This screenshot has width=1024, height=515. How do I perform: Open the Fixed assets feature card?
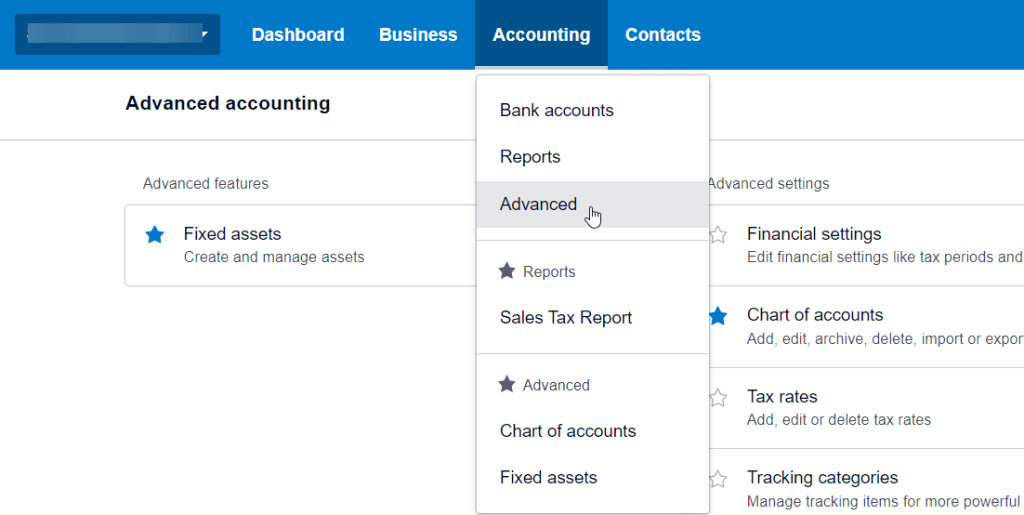pos(301,245)
